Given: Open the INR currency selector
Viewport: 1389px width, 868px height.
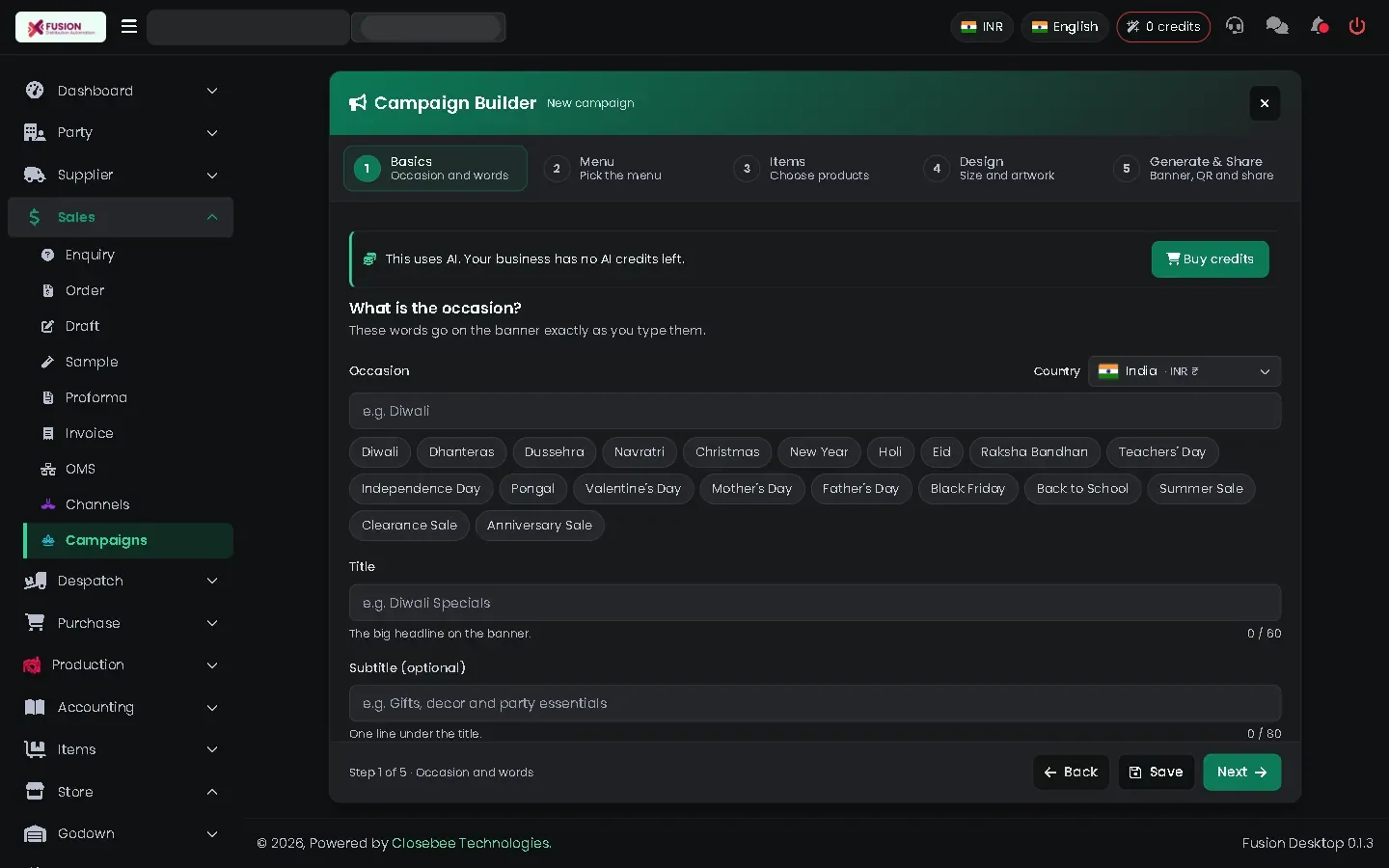Looking at the screenshot, I should click(982, 27).
